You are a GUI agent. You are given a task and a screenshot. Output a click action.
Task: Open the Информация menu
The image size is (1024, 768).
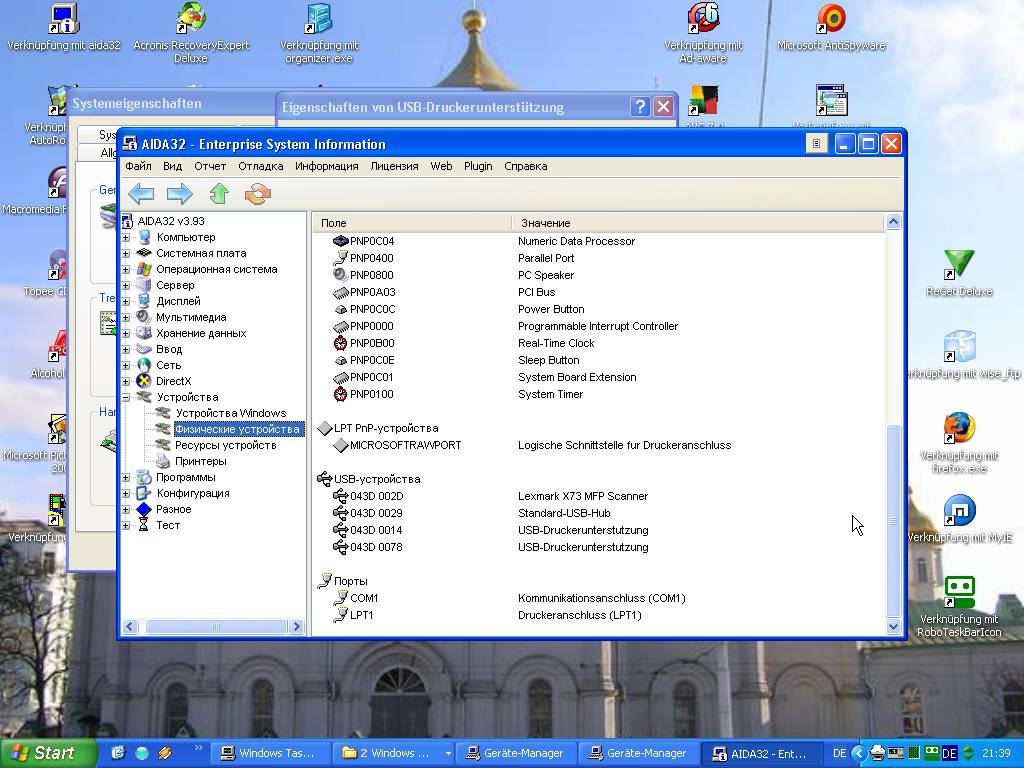click(x=327, y=166)
